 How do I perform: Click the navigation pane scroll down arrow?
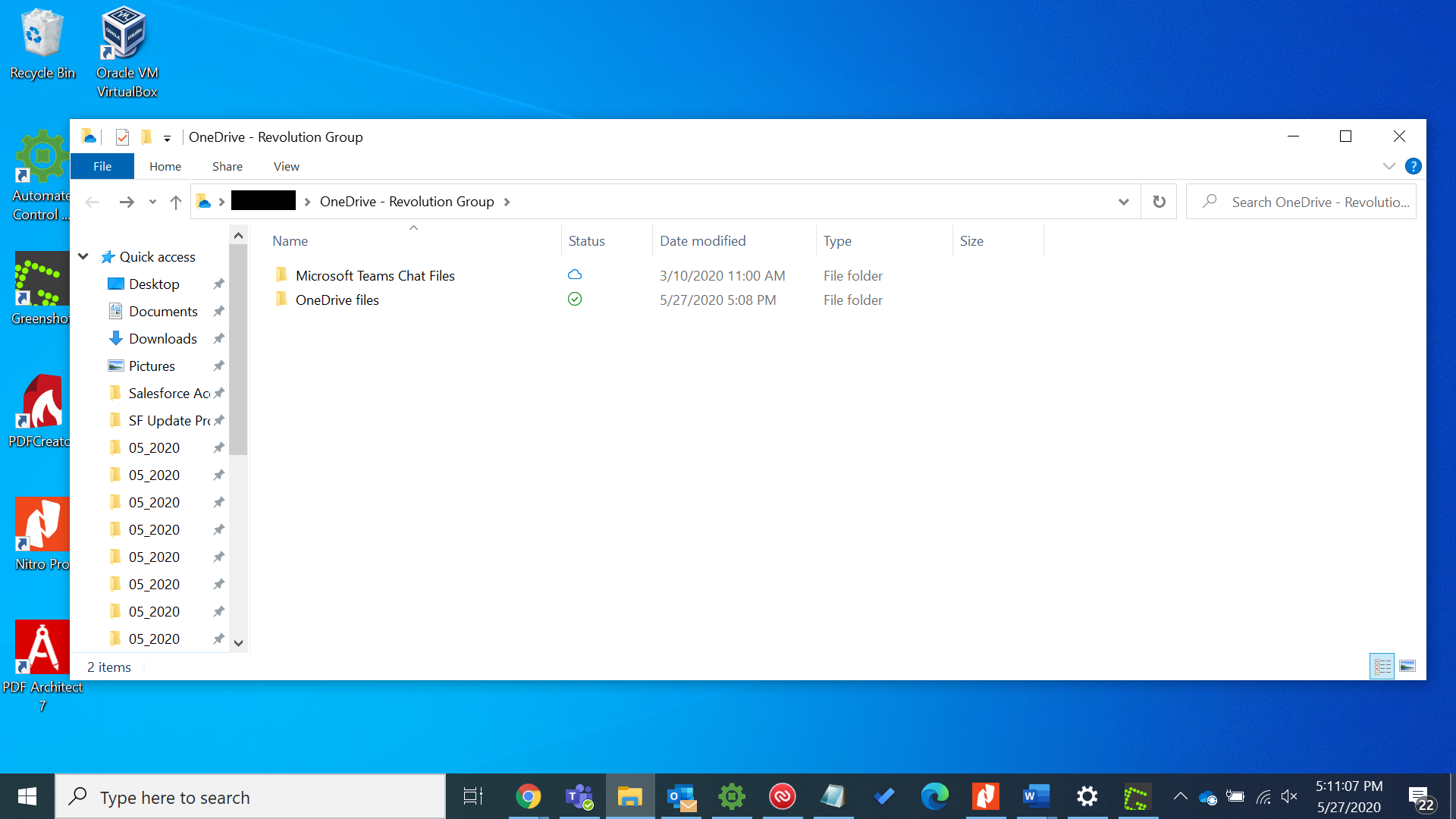(238, 643)
